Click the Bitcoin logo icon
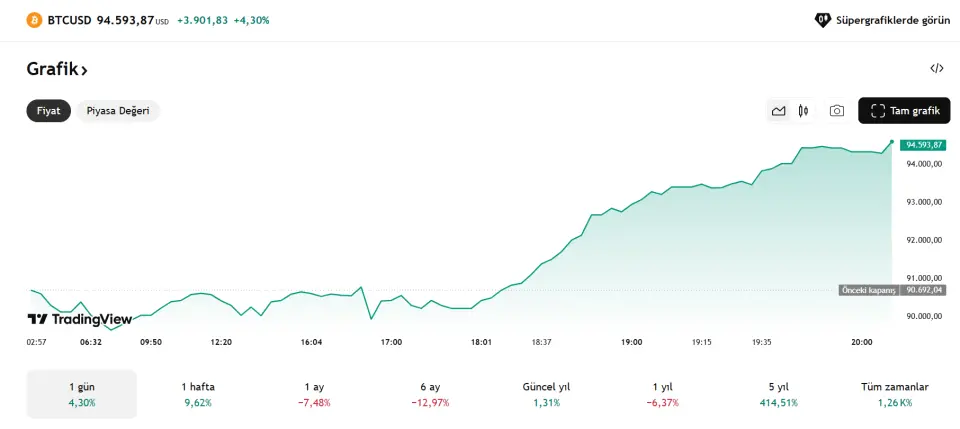 pyautogui.click(x=34, y=20)
